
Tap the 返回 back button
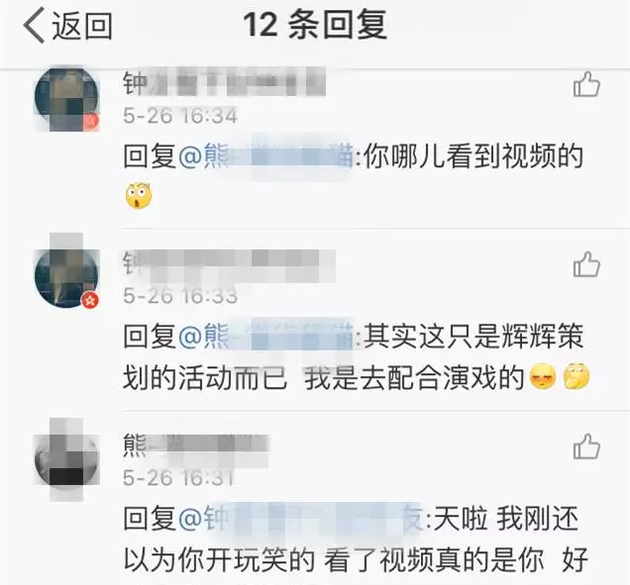(68, 25)
